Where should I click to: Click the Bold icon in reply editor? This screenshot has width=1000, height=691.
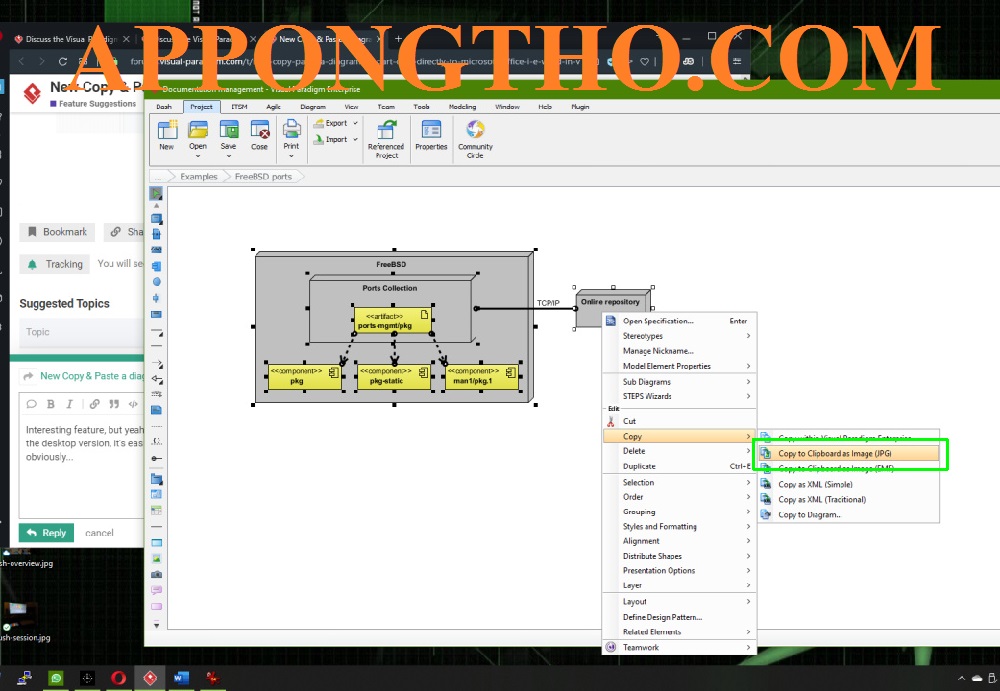pos(51,404)
